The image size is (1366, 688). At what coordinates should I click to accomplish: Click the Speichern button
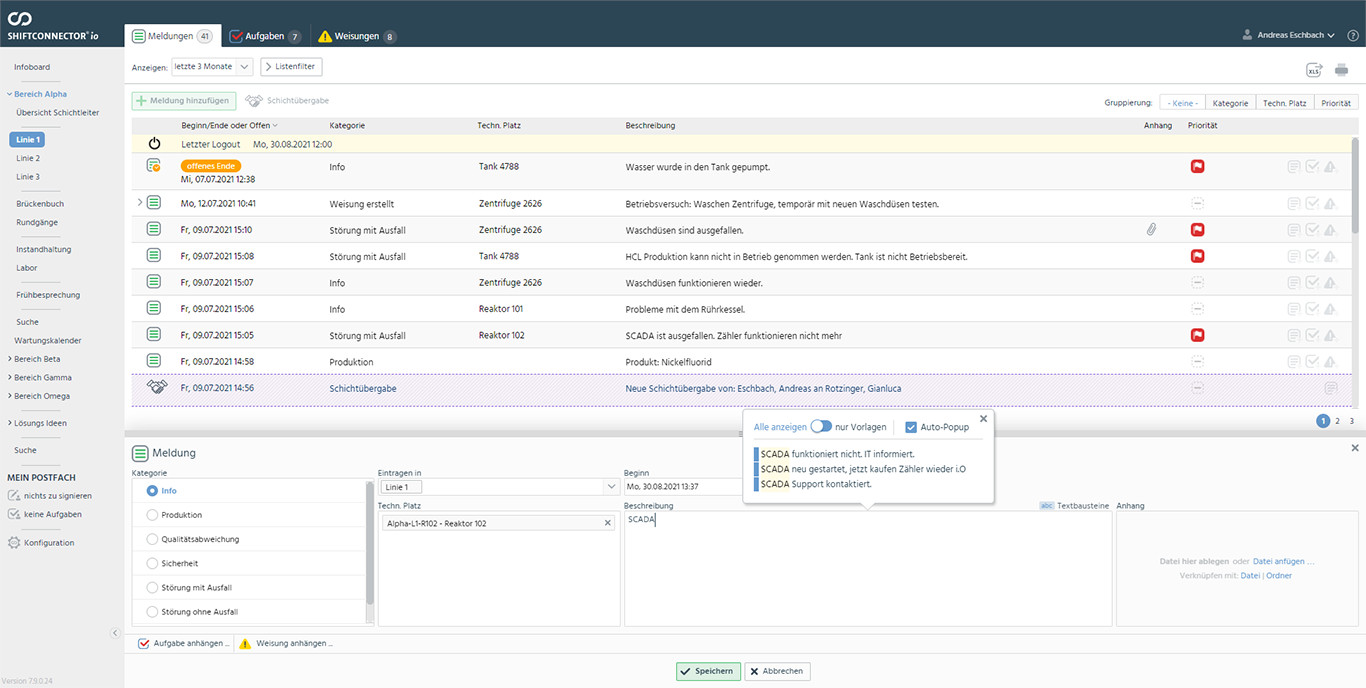(708, 671)
